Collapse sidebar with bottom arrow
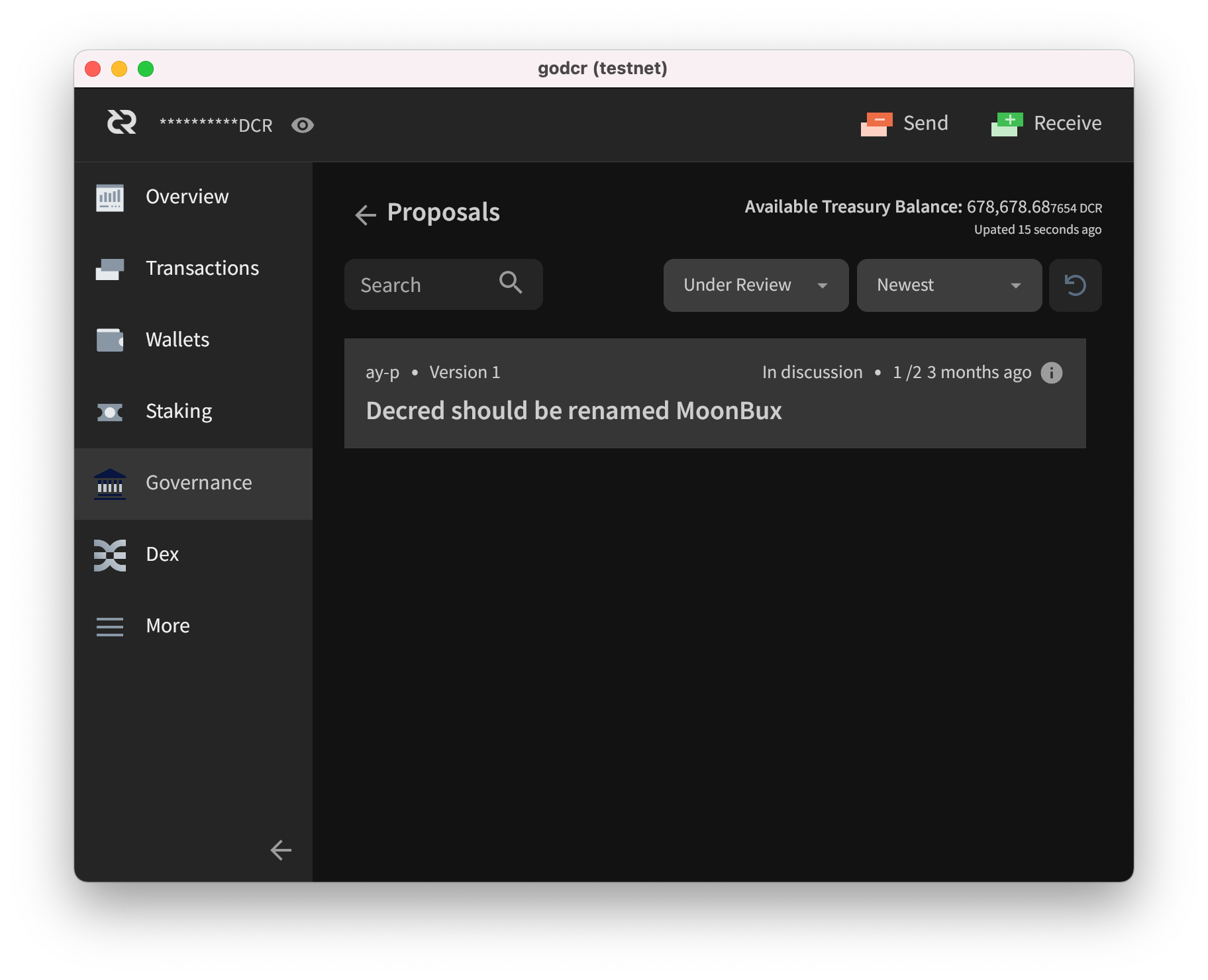Image resolution: width=1208 pixels, height=980 pixels. 281,850
